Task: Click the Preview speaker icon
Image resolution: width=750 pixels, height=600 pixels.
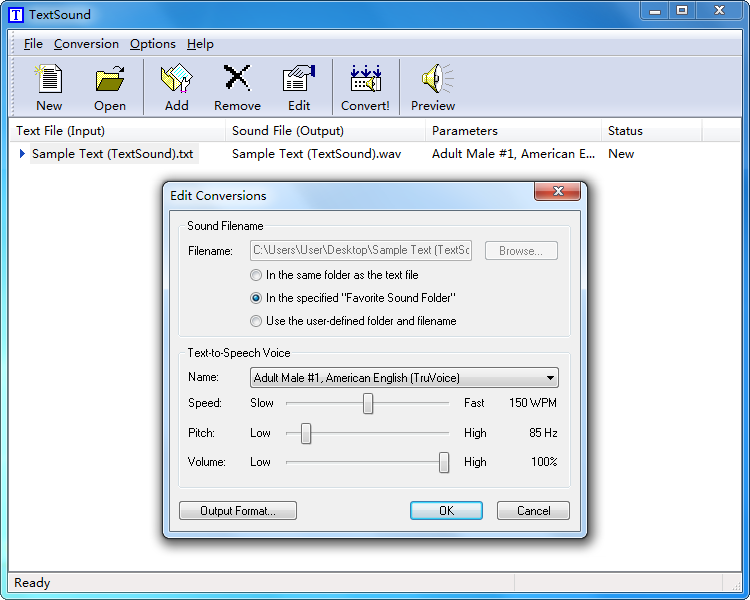Action: pos(433,80)
